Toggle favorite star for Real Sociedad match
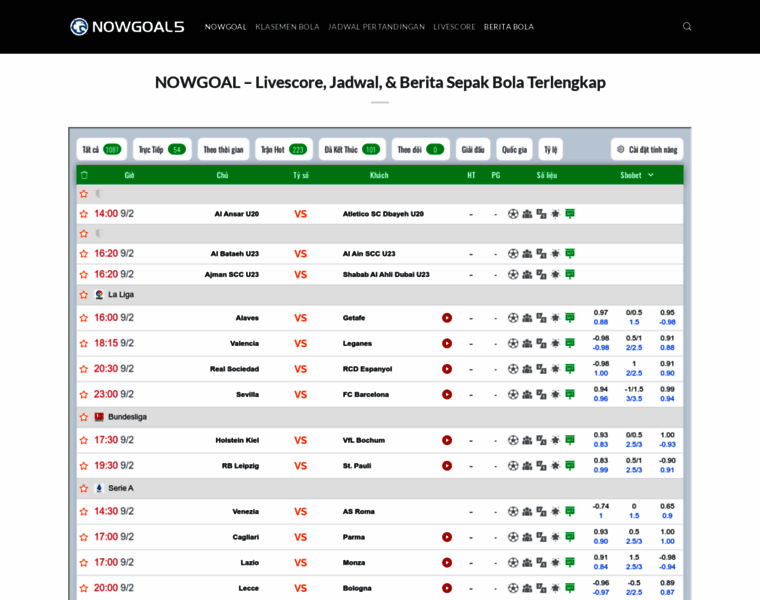Viewport: 760px width, 600px height. (x=84, y=369)
